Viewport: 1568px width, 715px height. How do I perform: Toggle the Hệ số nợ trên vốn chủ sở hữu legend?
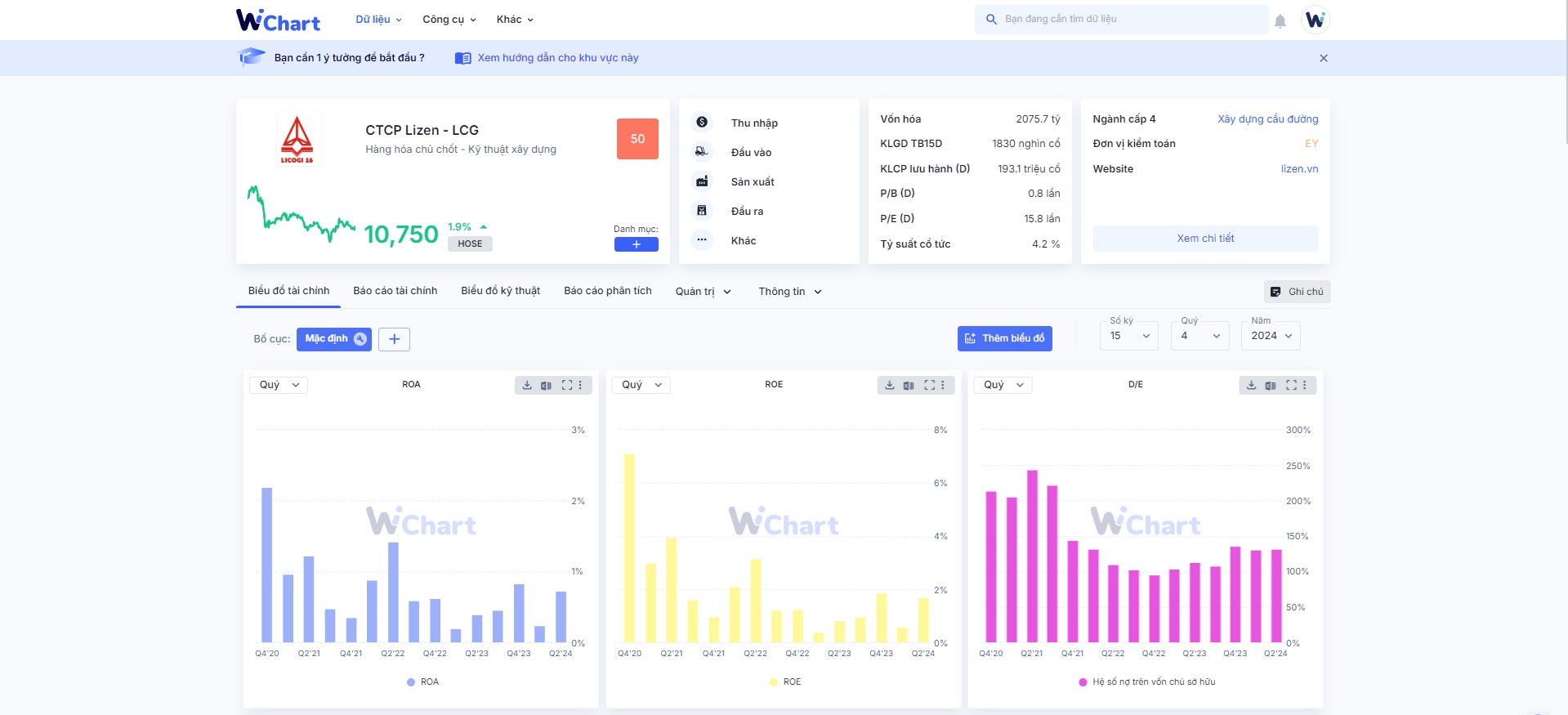(1147, 681)
